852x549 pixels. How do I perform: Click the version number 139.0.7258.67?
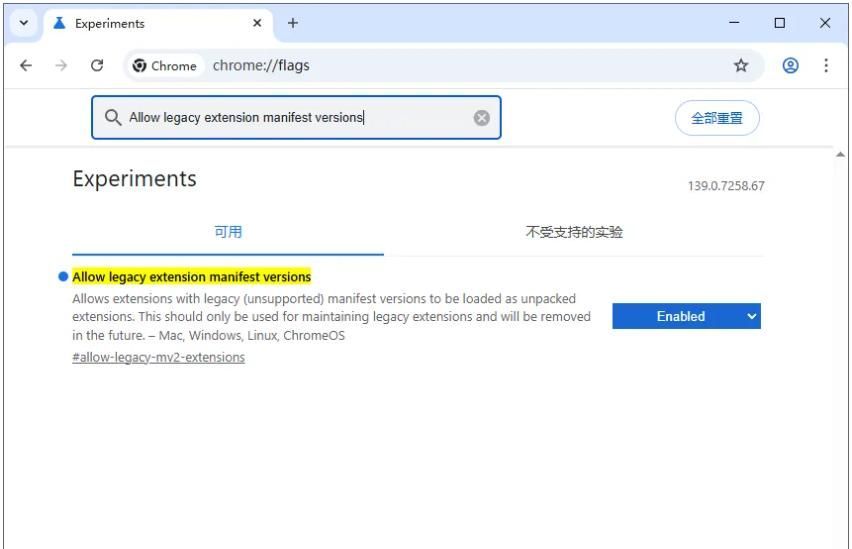pos(726,186)
